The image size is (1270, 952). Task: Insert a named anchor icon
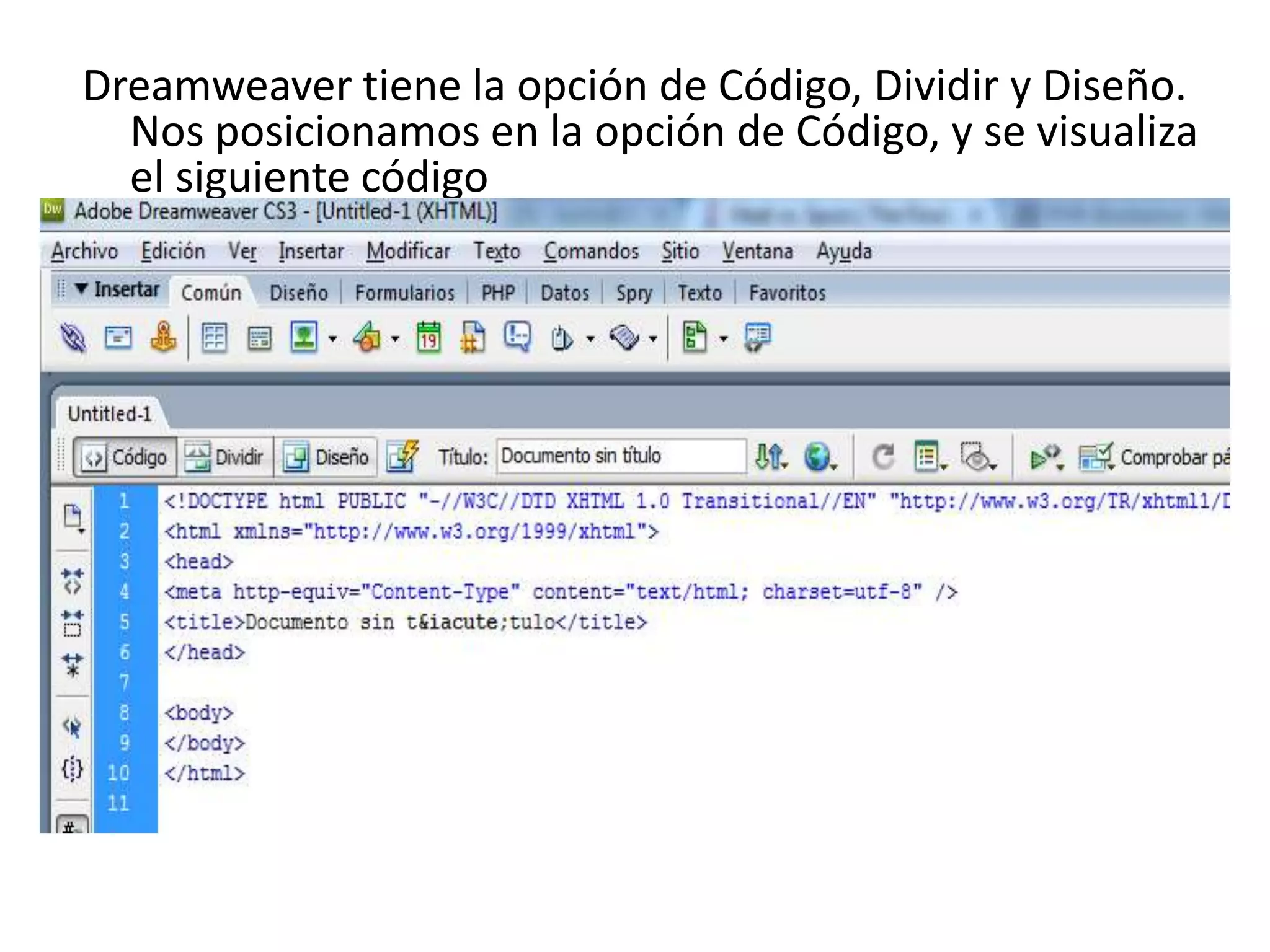coord(164,338)
